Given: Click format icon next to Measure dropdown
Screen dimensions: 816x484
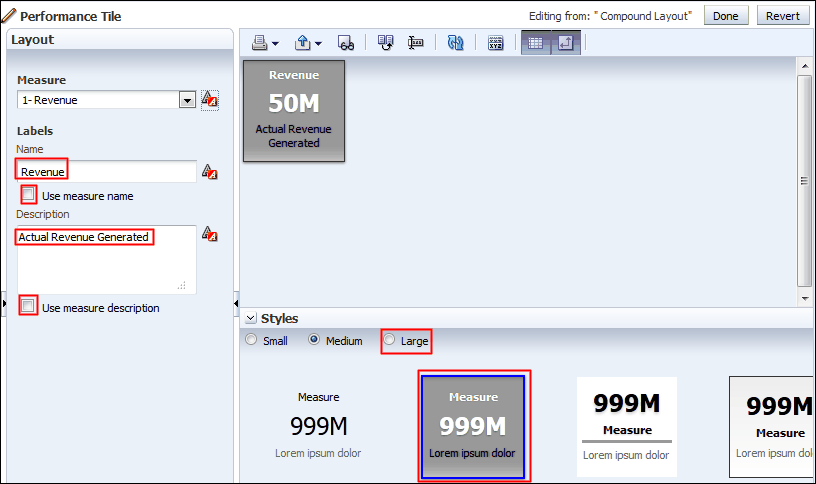Looking at the screenshot, I should pos(210,99).
